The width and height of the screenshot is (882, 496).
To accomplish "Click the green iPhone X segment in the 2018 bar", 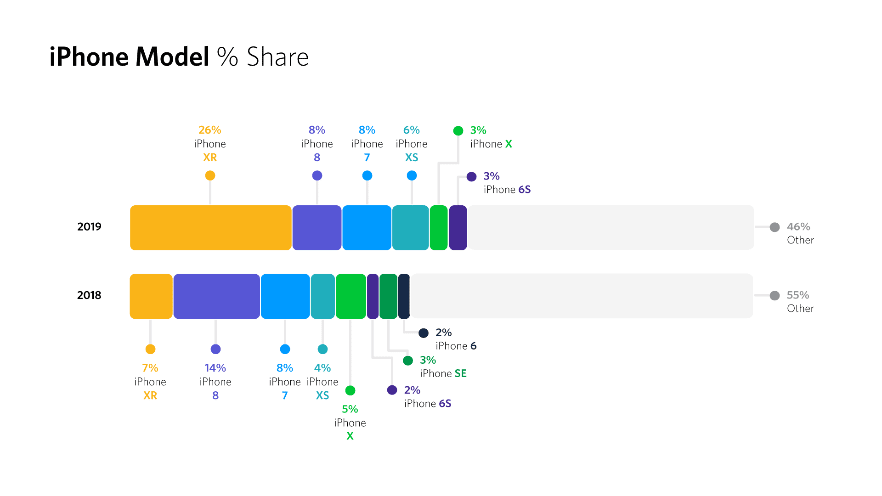I will pyautogui.click(x=351, y=296).
